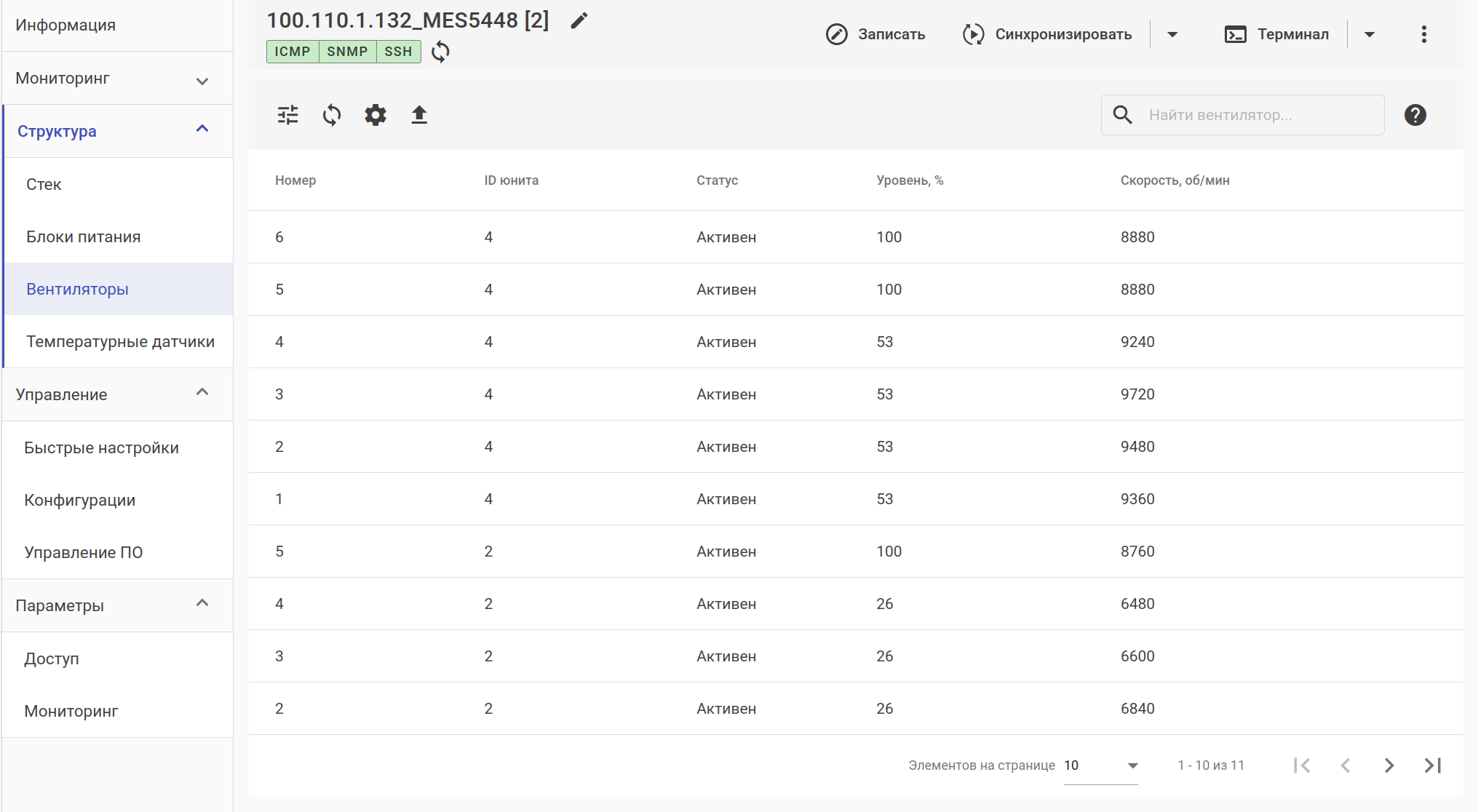Open Температурные датчики in sidebar

120,342
